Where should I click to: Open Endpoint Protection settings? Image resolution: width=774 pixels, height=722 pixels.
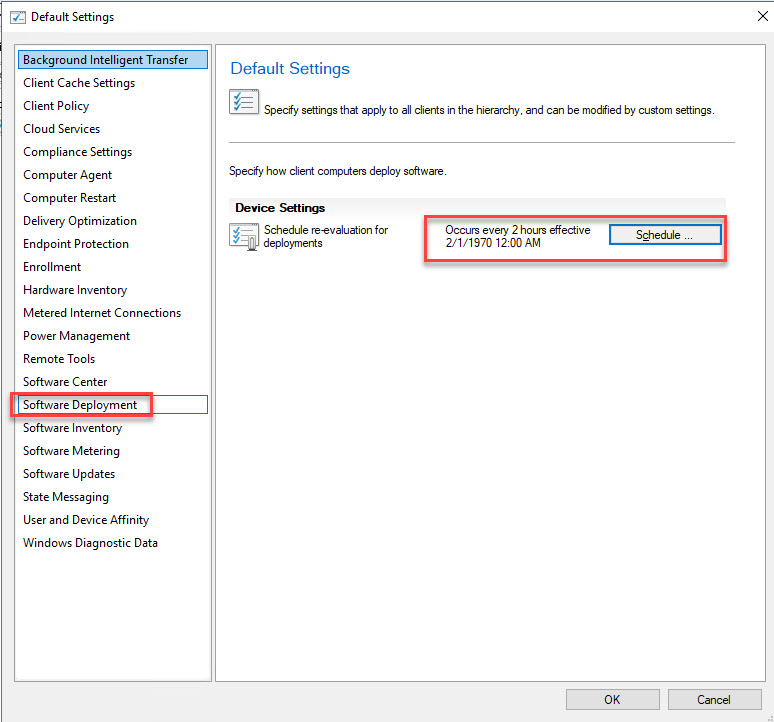click(x=76, y=244)
